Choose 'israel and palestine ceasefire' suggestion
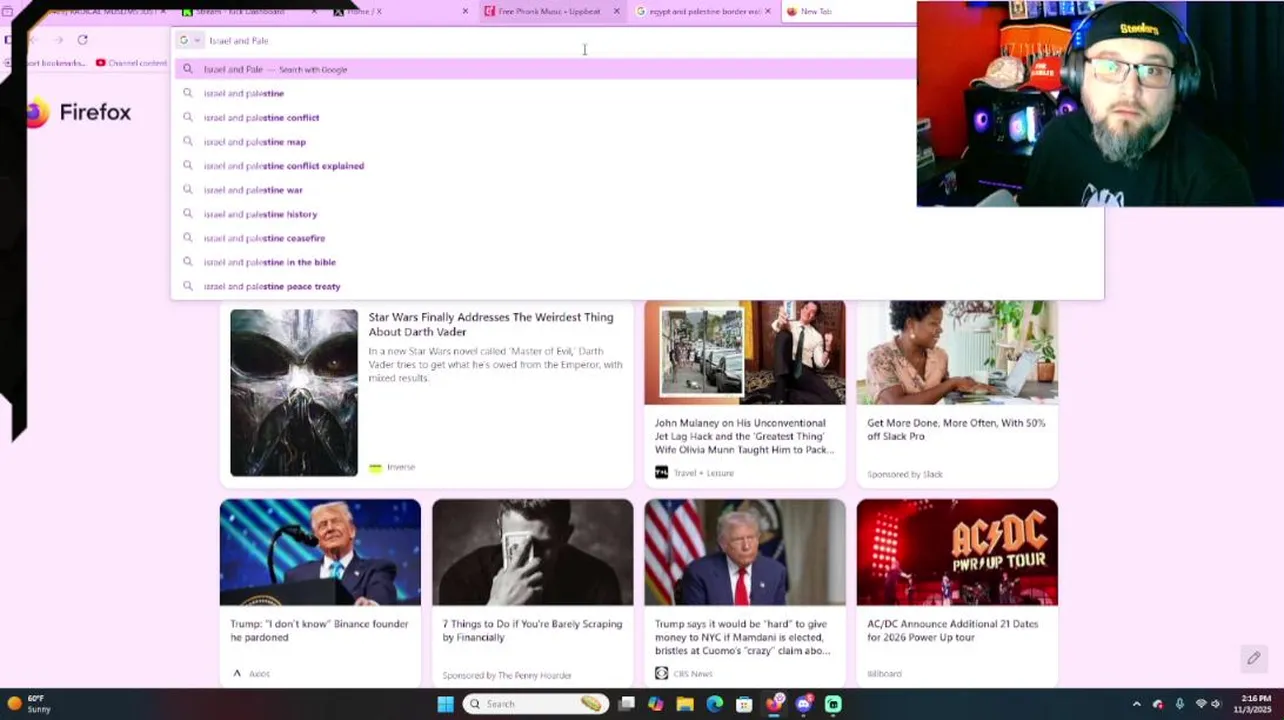Image resolution: width=1284 pixels, height=720 pixels. [264, 238]
